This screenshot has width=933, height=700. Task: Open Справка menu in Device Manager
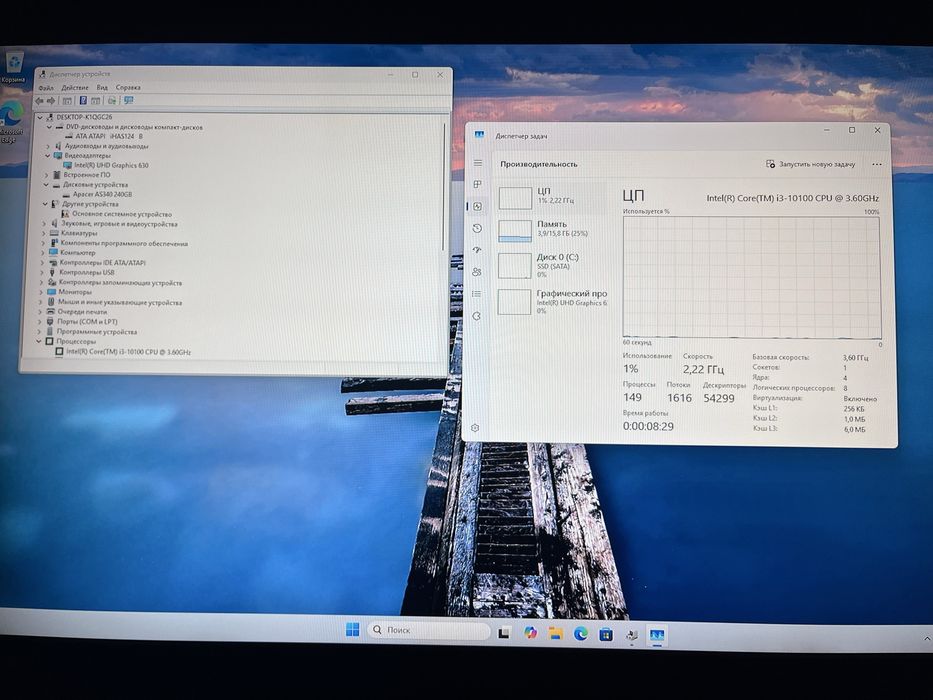(x=128, y=87)
